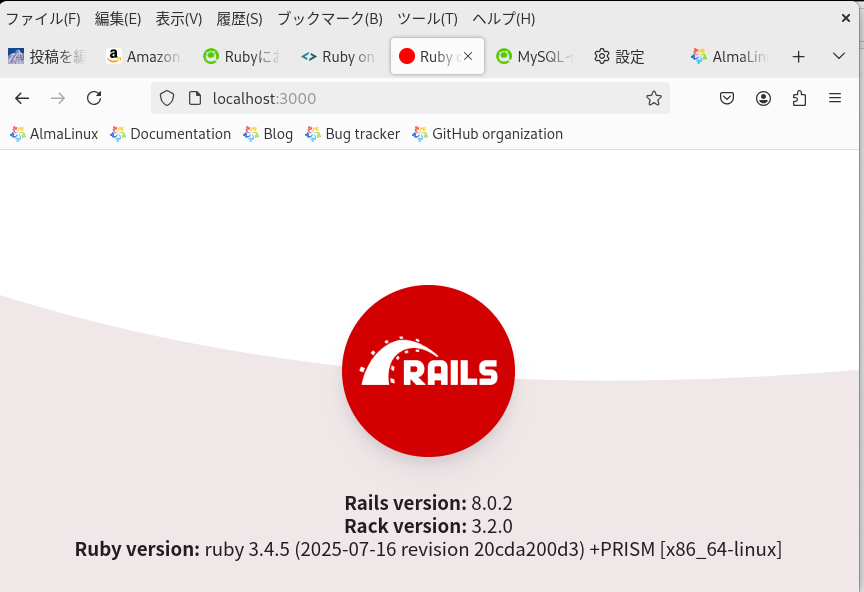Open the ブックマーク(B) menu

(330, 19)
